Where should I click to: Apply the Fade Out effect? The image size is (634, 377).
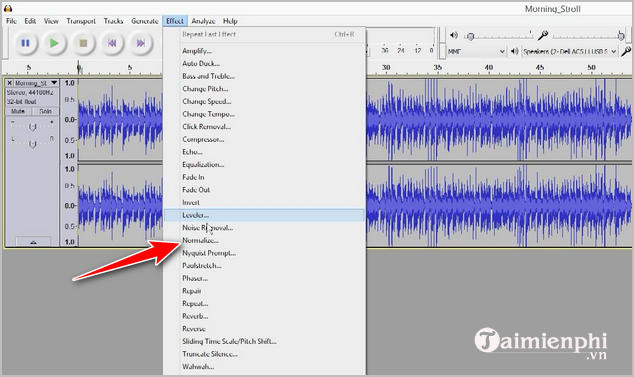tap(264, 190)
